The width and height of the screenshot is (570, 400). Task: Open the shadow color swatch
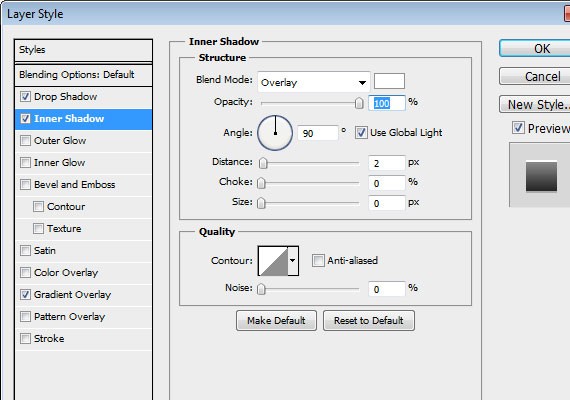389,81
